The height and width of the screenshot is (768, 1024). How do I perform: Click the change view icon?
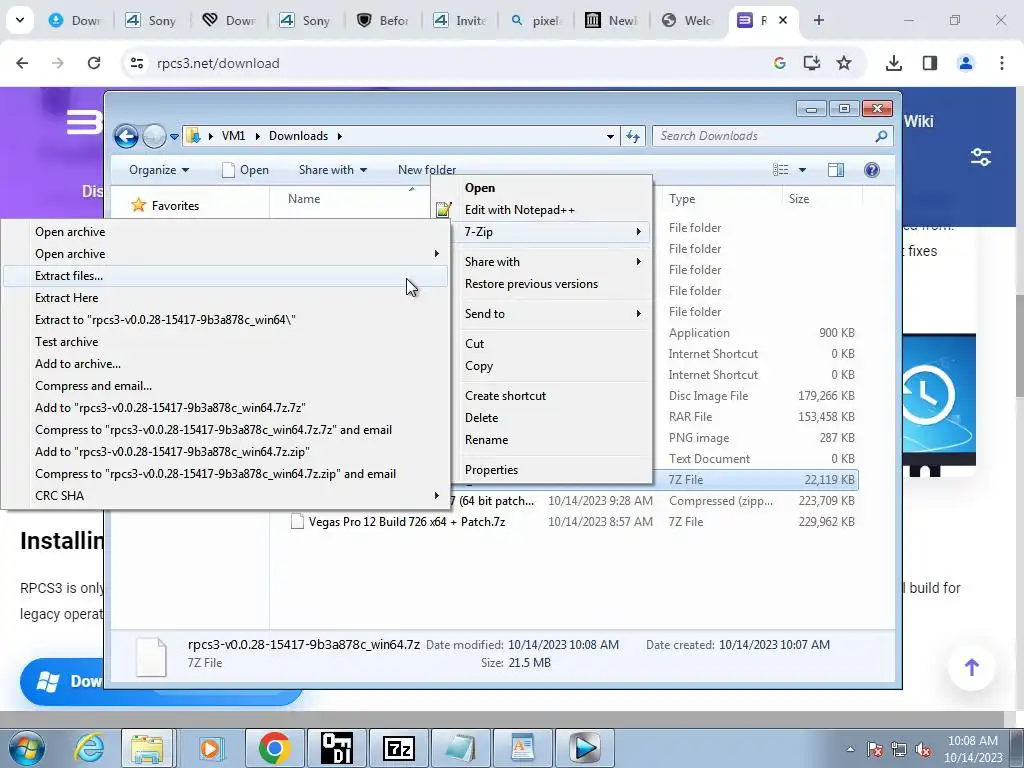(780, 170)
